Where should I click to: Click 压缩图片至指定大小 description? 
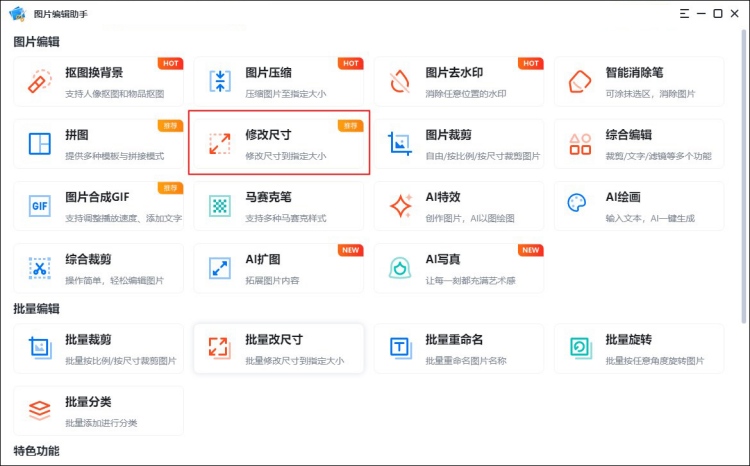coord(286,94)
